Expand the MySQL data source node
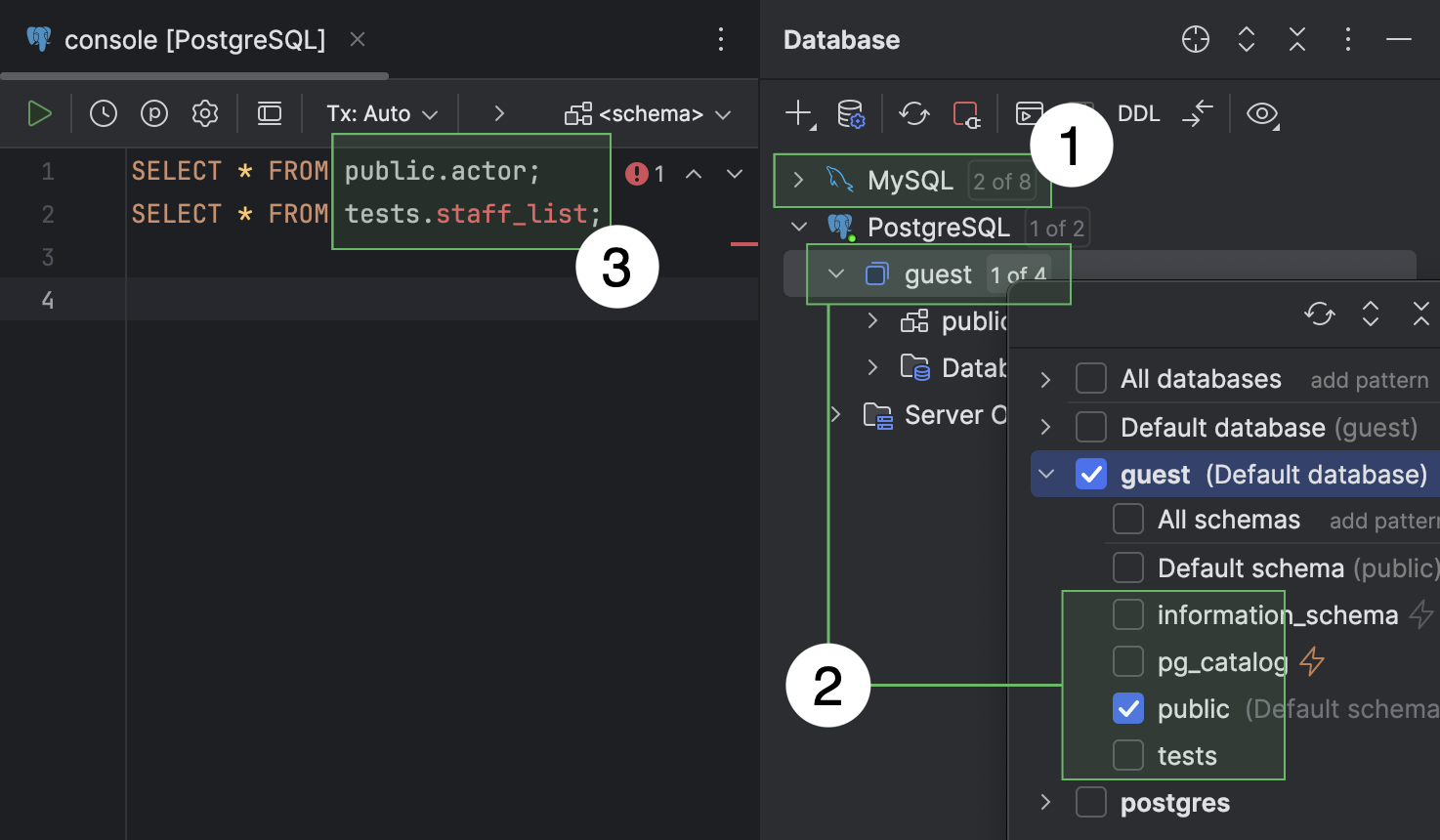 click(798, 180)
